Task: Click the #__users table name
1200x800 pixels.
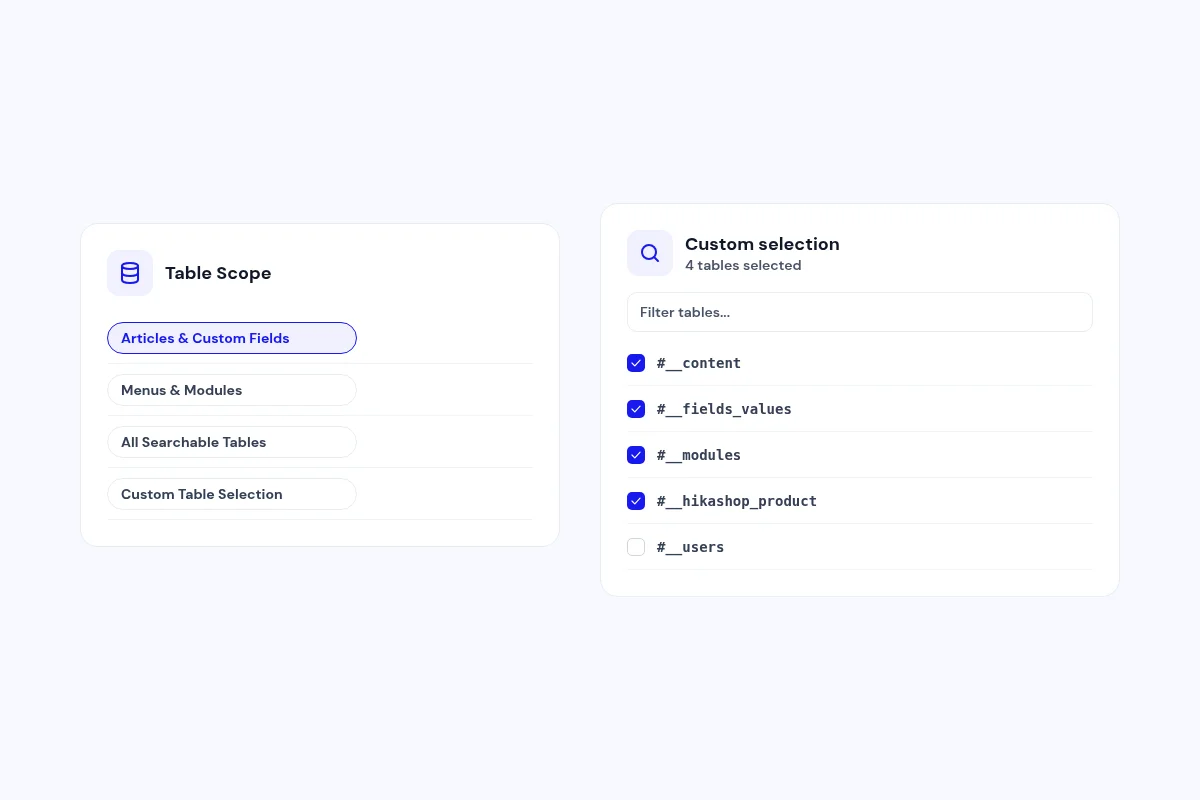Action: click(x=691, y=547)
